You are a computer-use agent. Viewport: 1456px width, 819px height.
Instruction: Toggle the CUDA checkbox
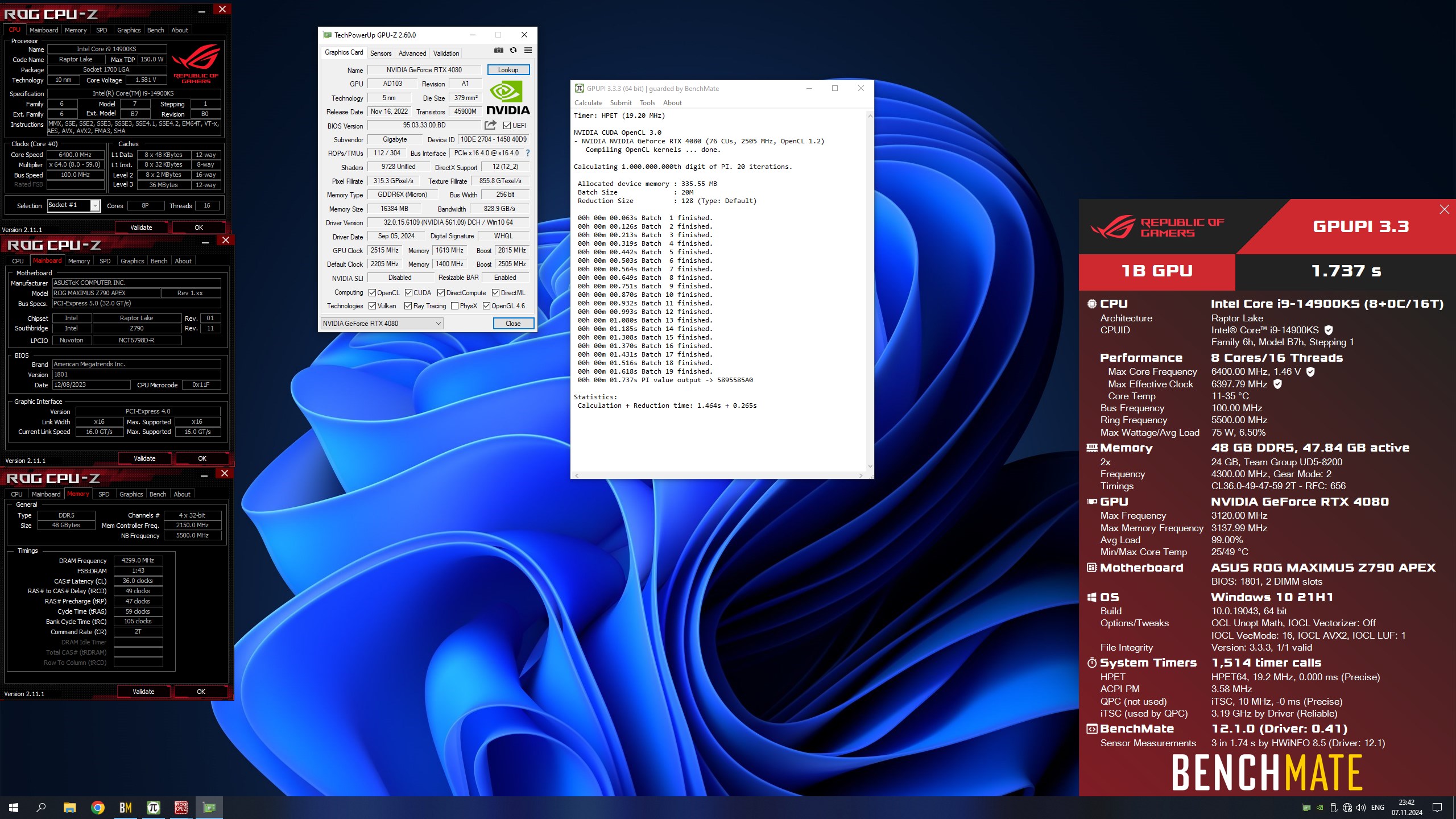coord(408,293)
